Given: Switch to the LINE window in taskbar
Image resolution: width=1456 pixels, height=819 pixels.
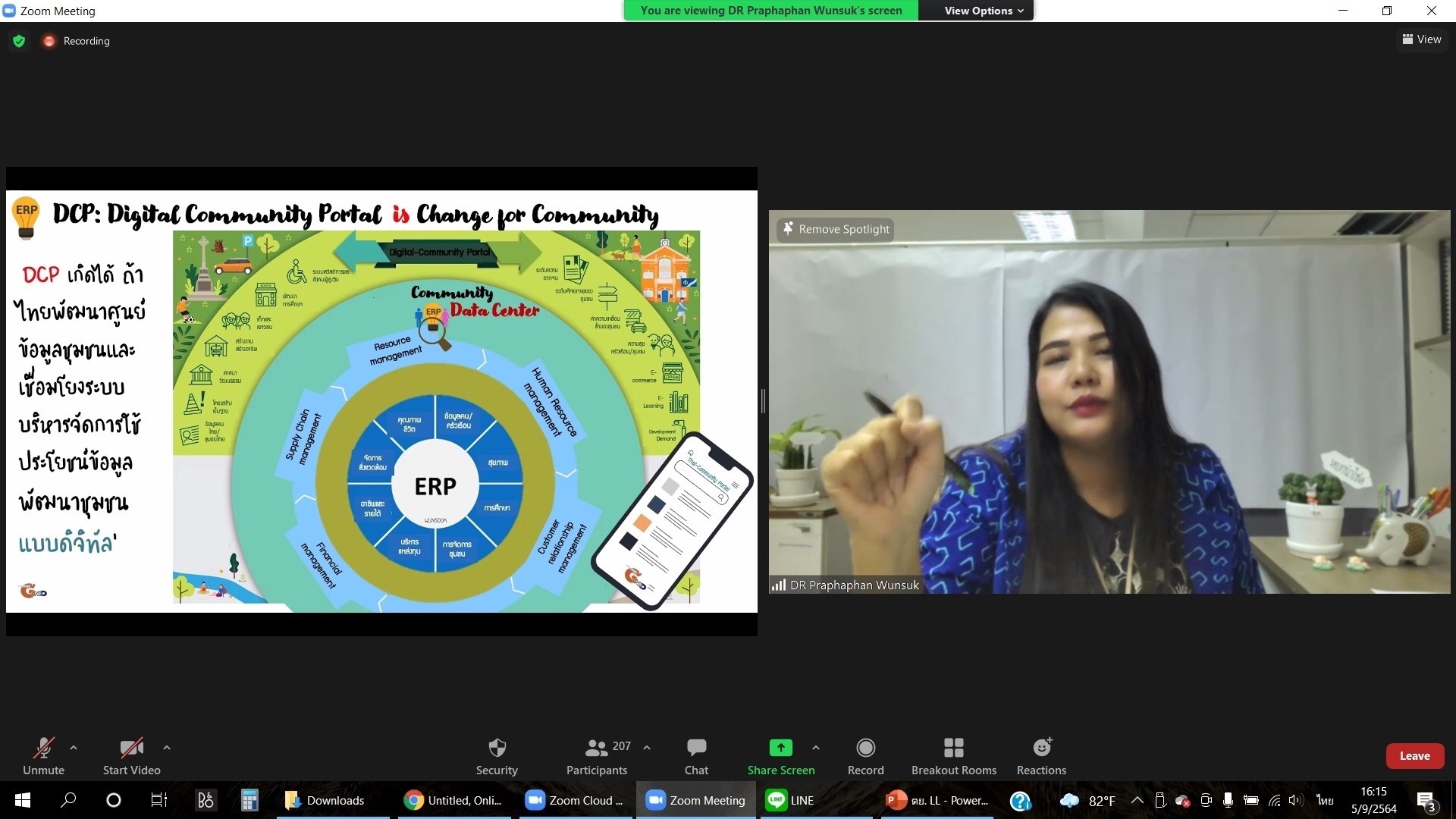Looking at the screenshot, I should 789,800.
